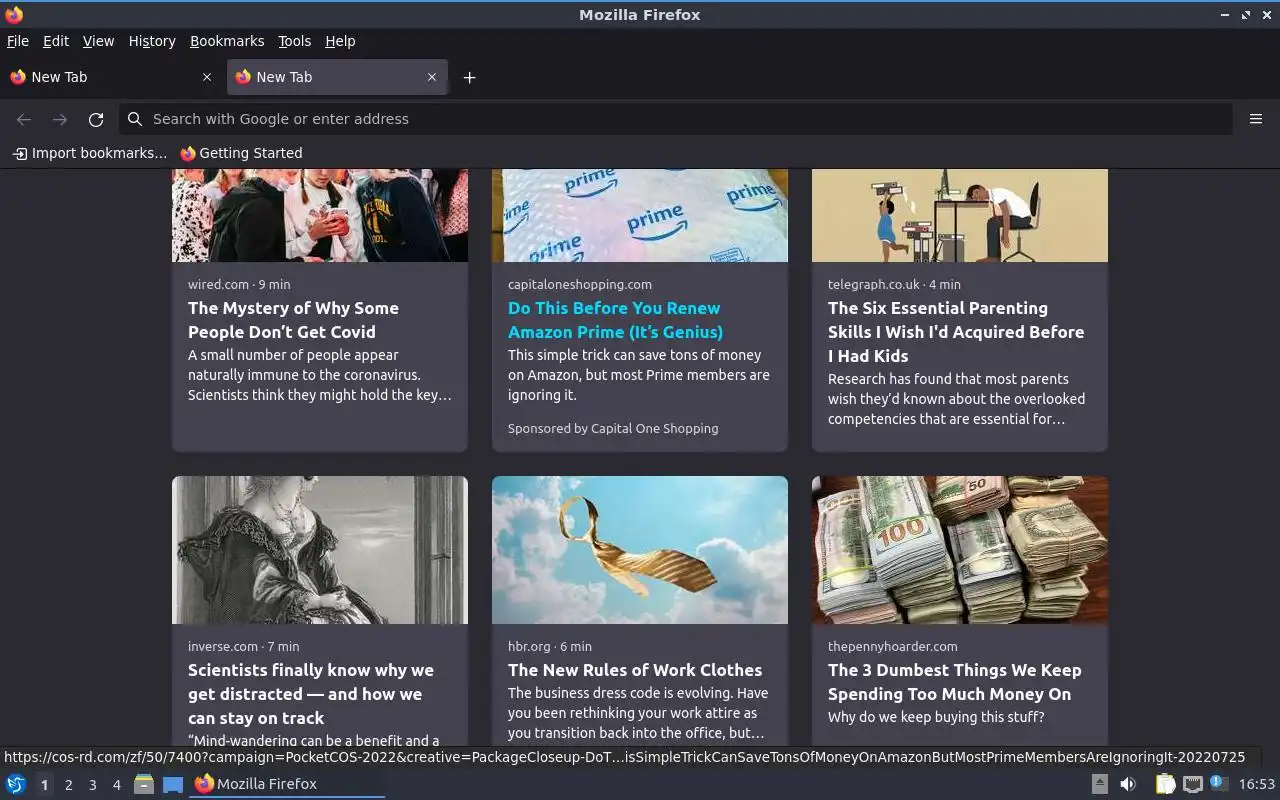Close the second active New Tab

[432, 77]
